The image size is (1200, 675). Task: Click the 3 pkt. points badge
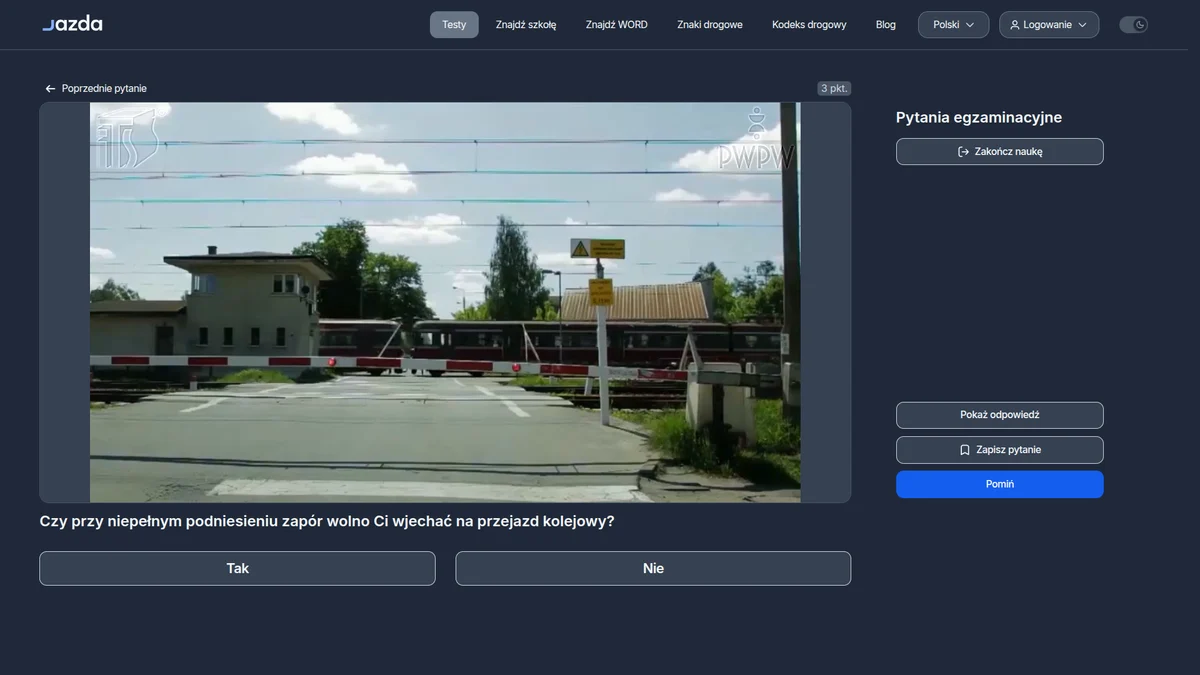(834, 89)
